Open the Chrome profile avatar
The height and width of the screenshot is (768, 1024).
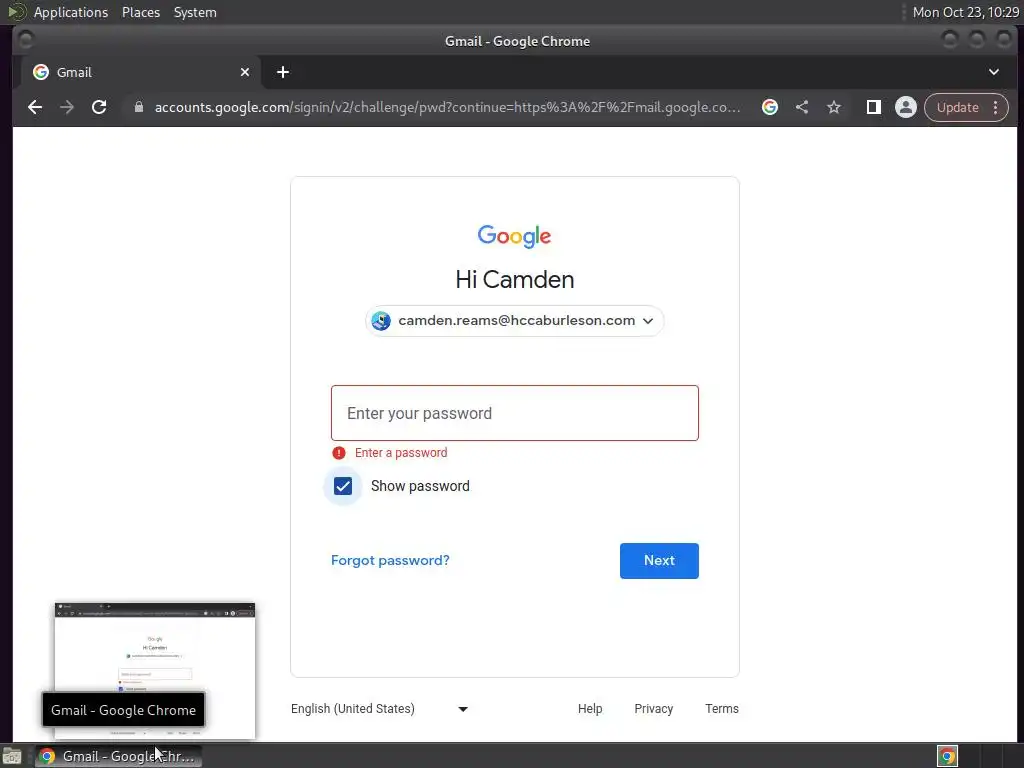pyautogui.click(x=906, y=107)
